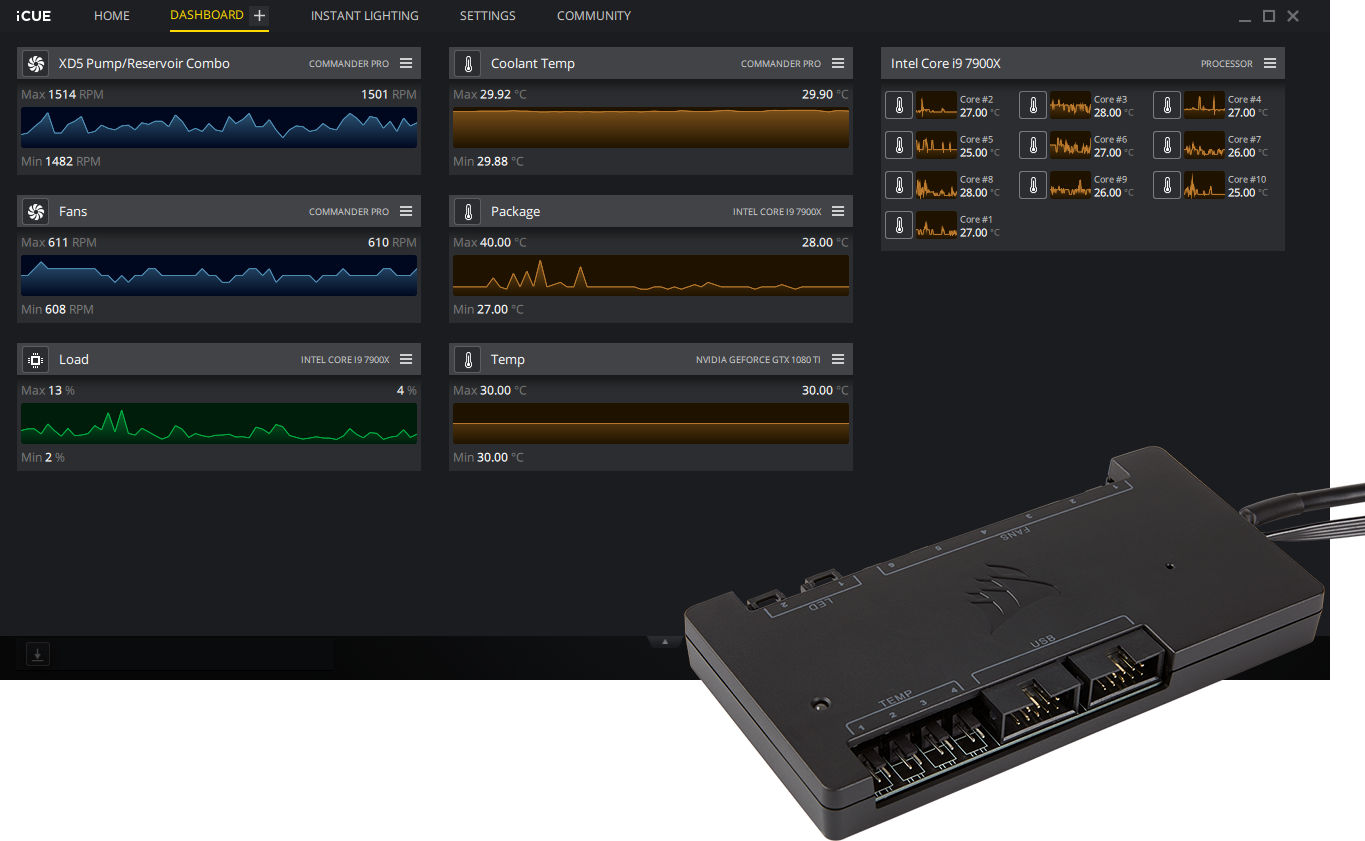Viewport: 1365px width, 841px height.
Task: Click the NVIDIA GEFORCE GTX 1080 TI label
Action: point(759,360)
